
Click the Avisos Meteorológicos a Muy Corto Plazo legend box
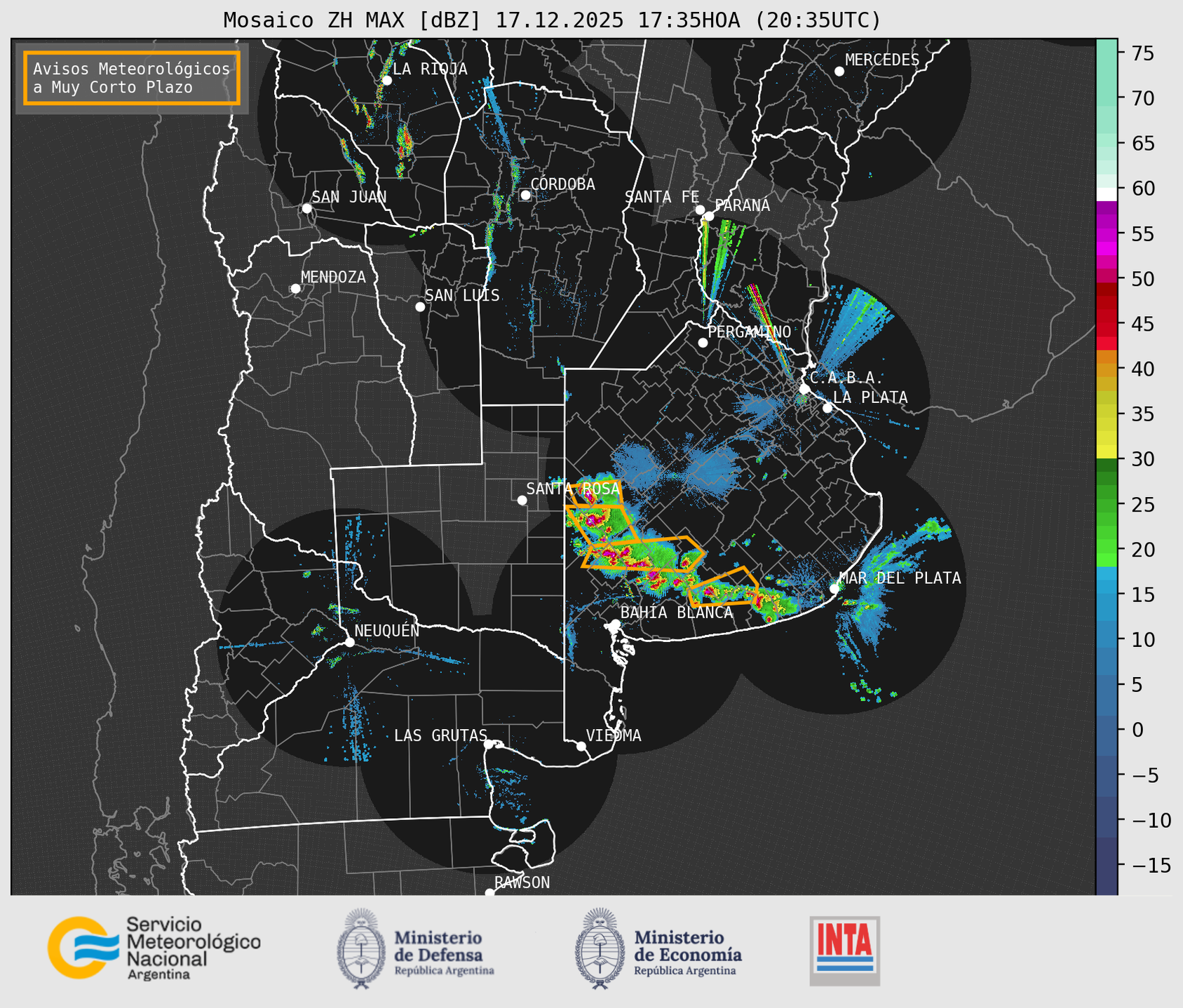[x=132, y=78]
